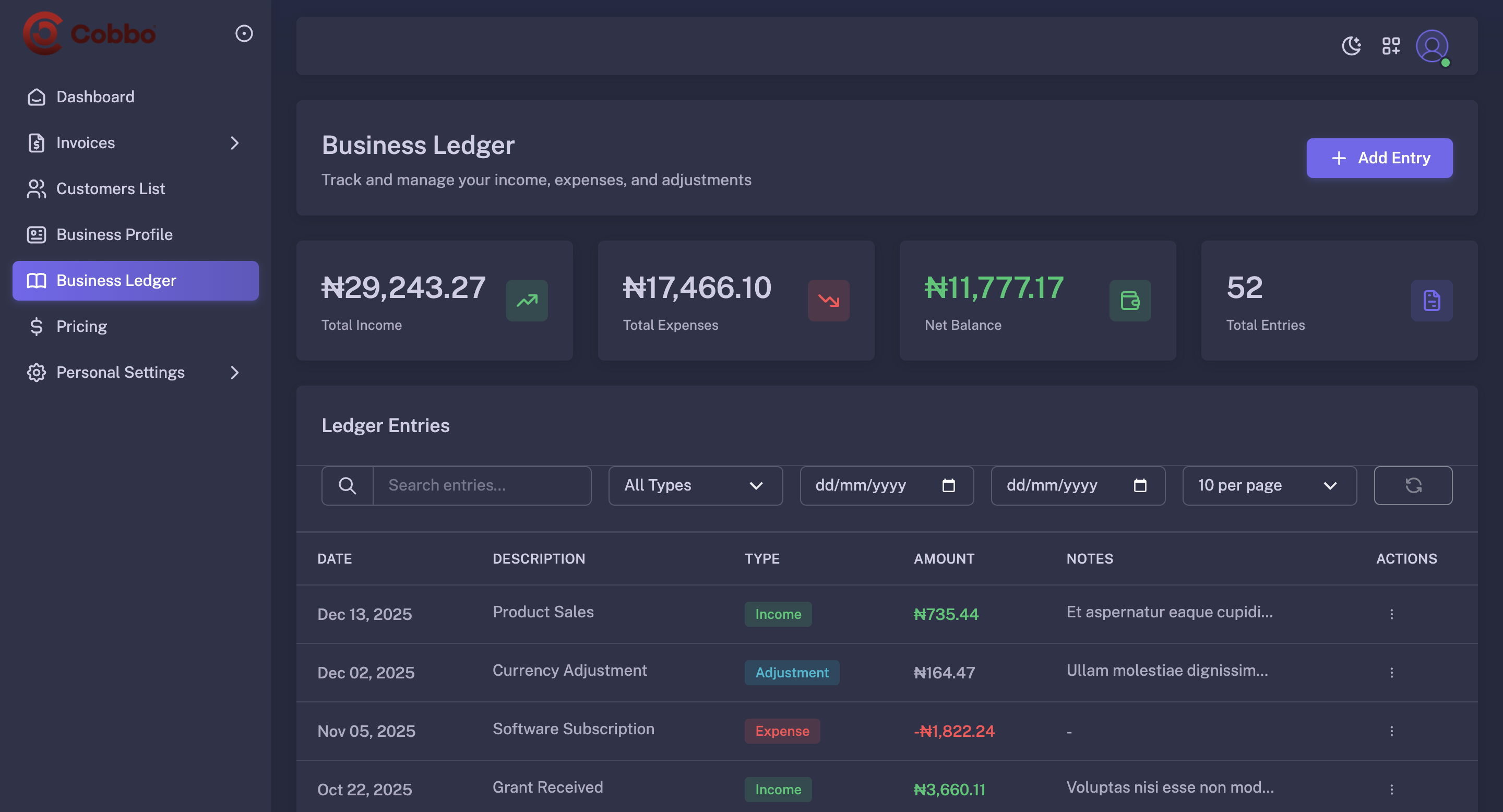Click the Add Entry button

(1379, 158)
